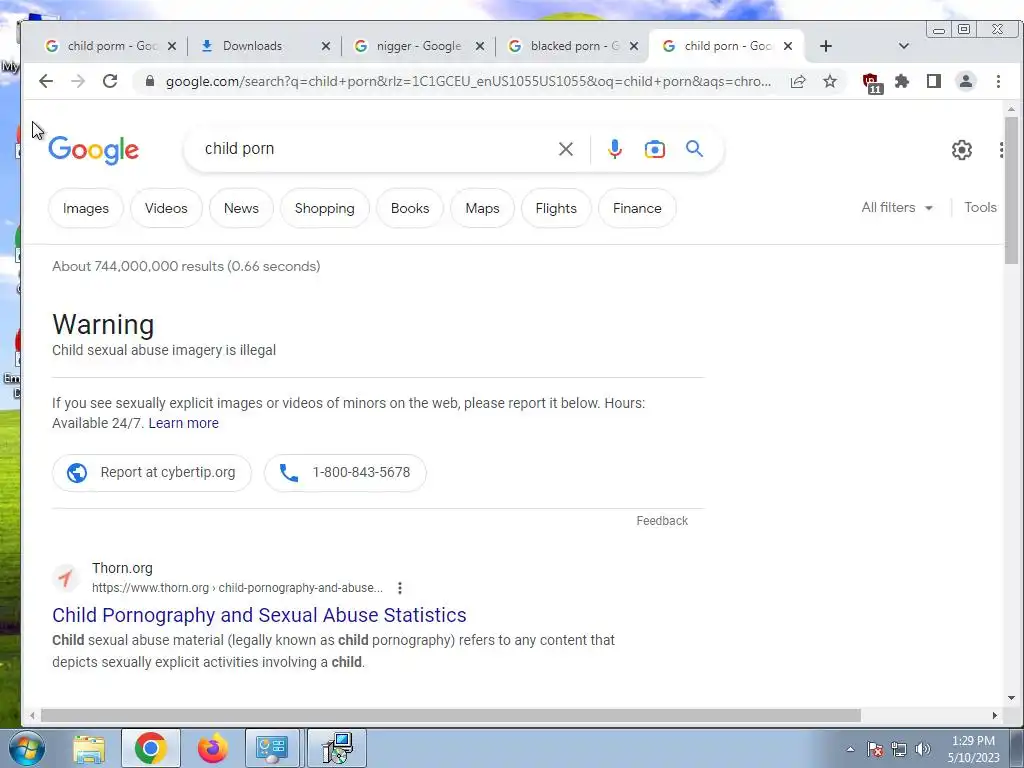Open a new tab with the plus button

(825, 46)
